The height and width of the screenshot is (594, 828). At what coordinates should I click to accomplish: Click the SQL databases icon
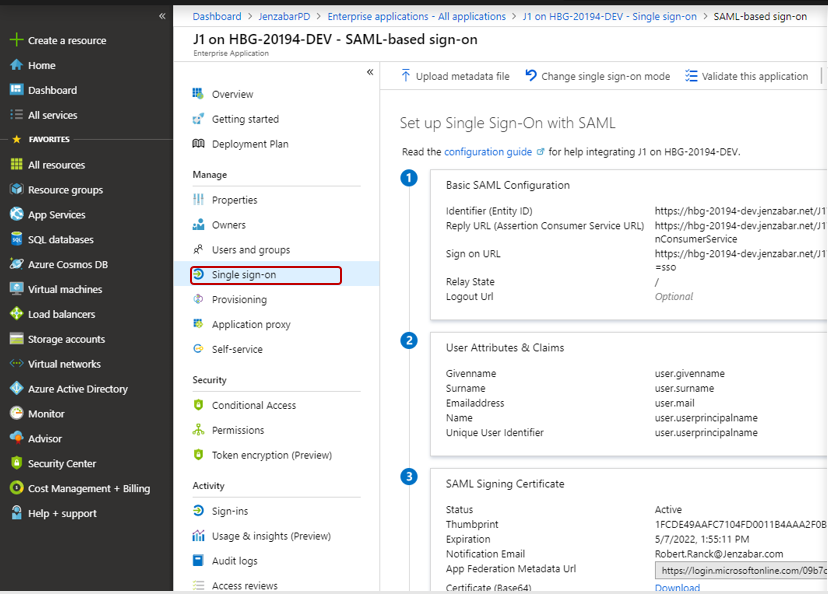(x=16, y=240)
